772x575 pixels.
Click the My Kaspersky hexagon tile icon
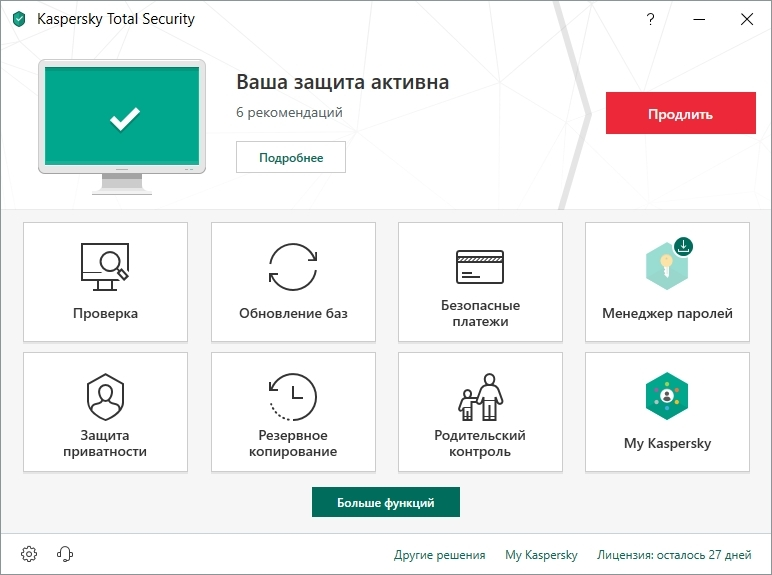(667, 396)
